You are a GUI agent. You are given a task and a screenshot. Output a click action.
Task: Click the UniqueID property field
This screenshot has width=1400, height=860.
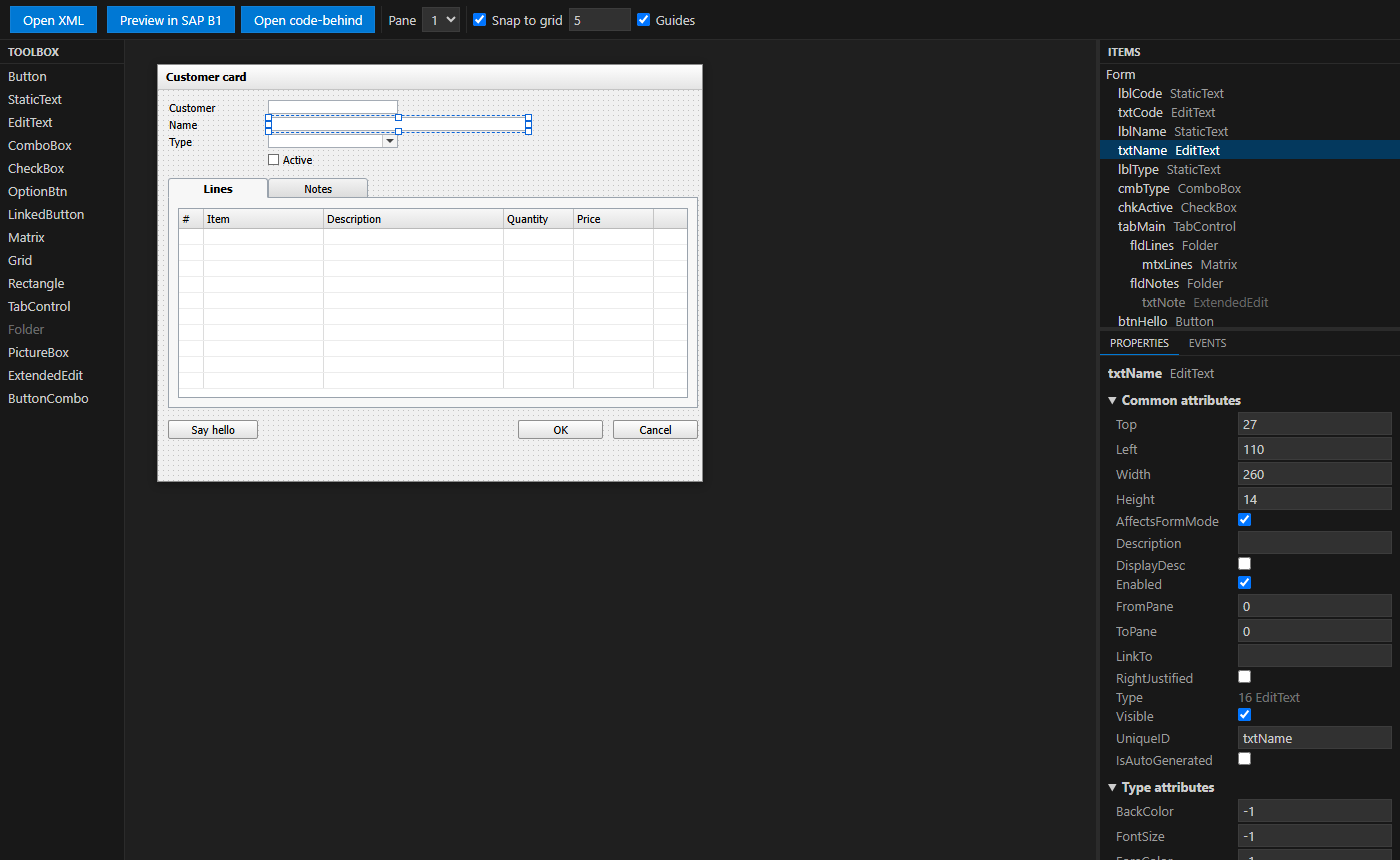(1314, 738)
